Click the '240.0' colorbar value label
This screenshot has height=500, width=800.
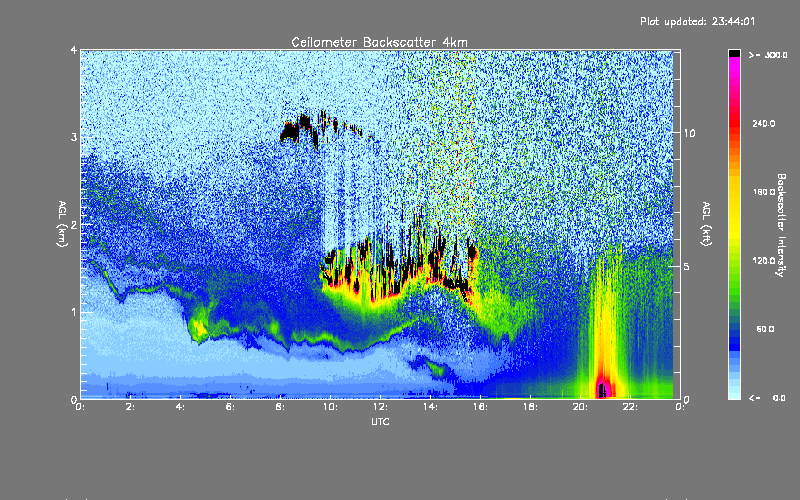tap(764, 123)
